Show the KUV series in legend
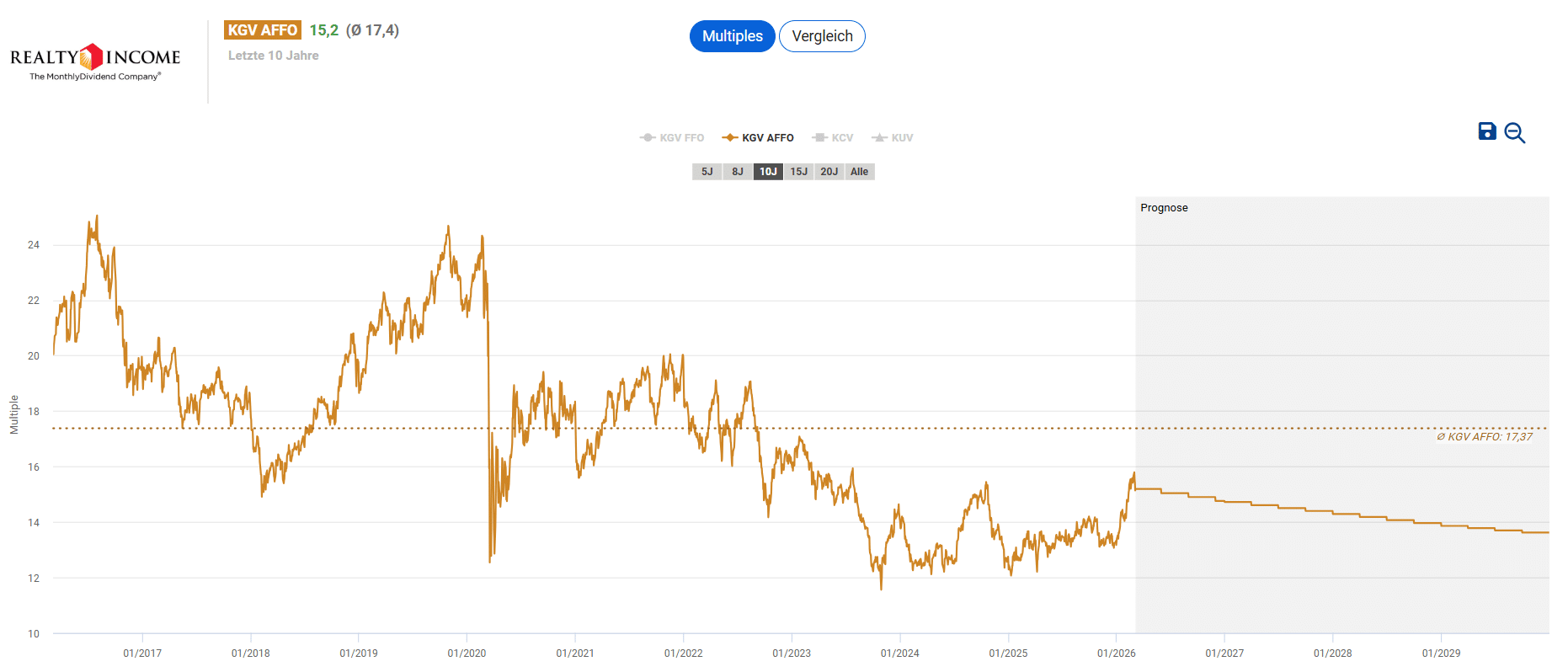Screen dimensions: 1568x672 (893, 138)
